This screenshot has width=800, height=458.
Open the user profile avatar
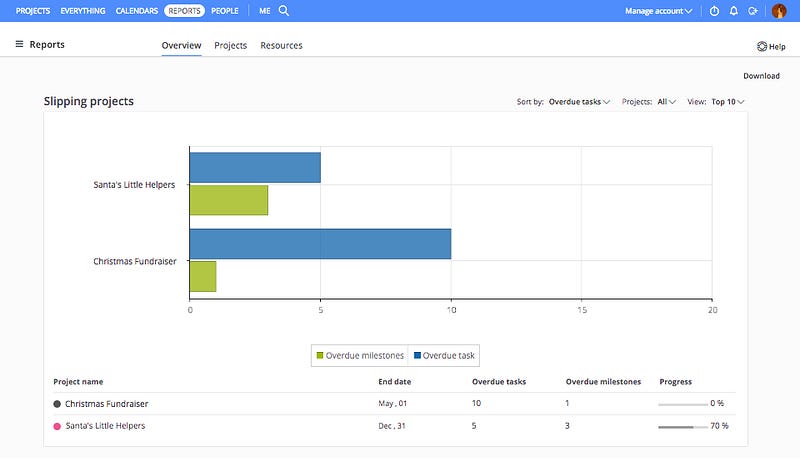click(779, 11)
